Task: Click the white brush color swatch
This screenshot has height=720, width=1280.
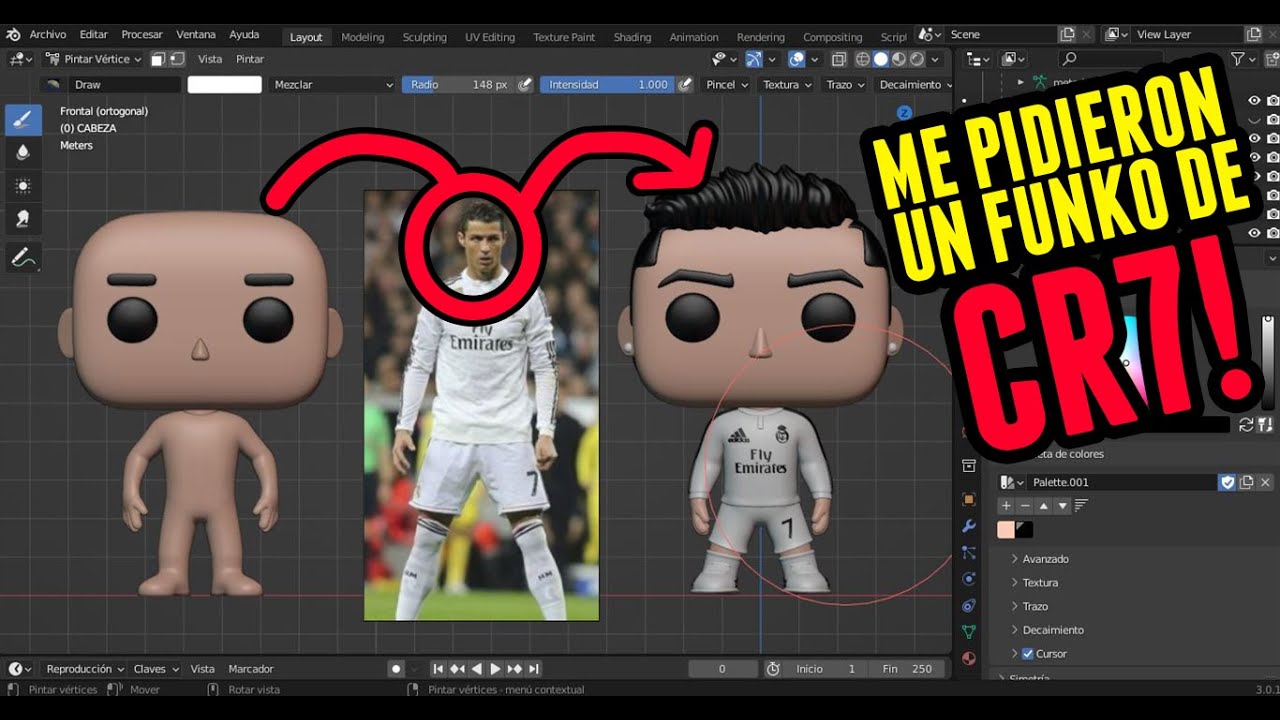Action: (225, 85)
